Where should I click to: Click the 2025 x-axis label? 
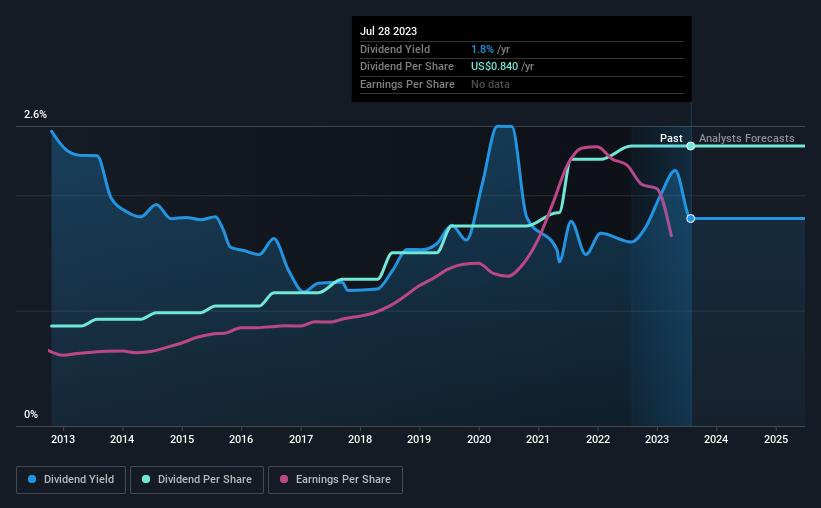775,439
